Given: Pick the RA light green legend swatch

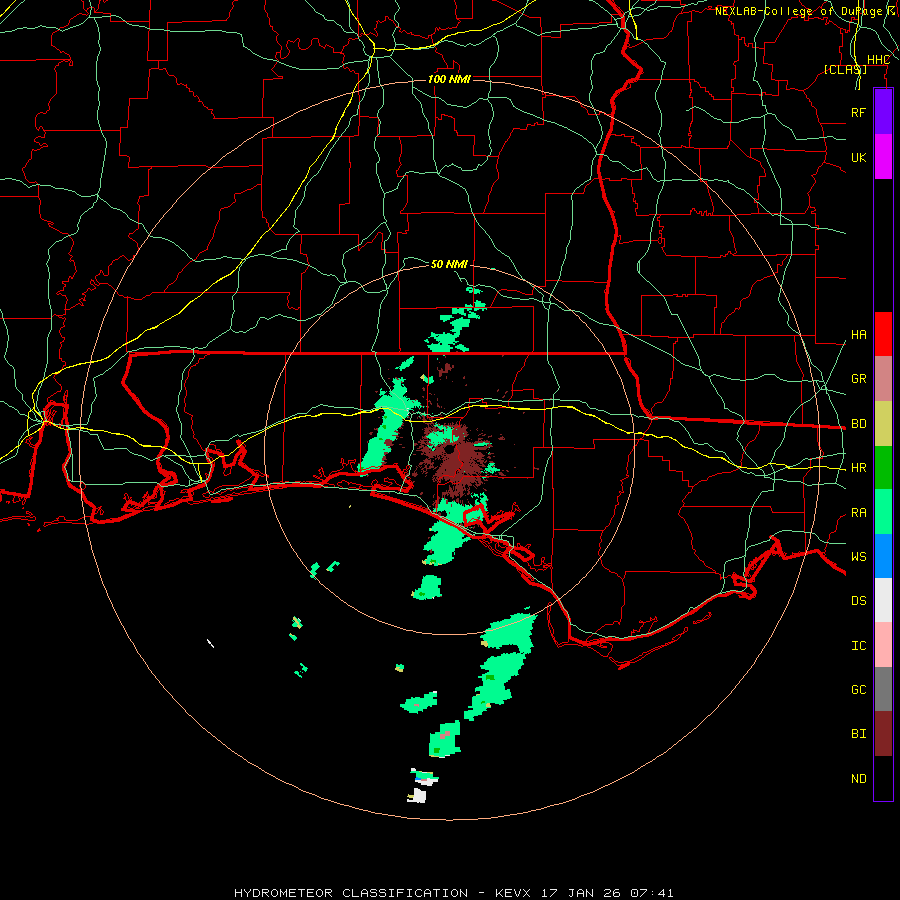Looking at the screenshot, I should click(x=883, y=512).
